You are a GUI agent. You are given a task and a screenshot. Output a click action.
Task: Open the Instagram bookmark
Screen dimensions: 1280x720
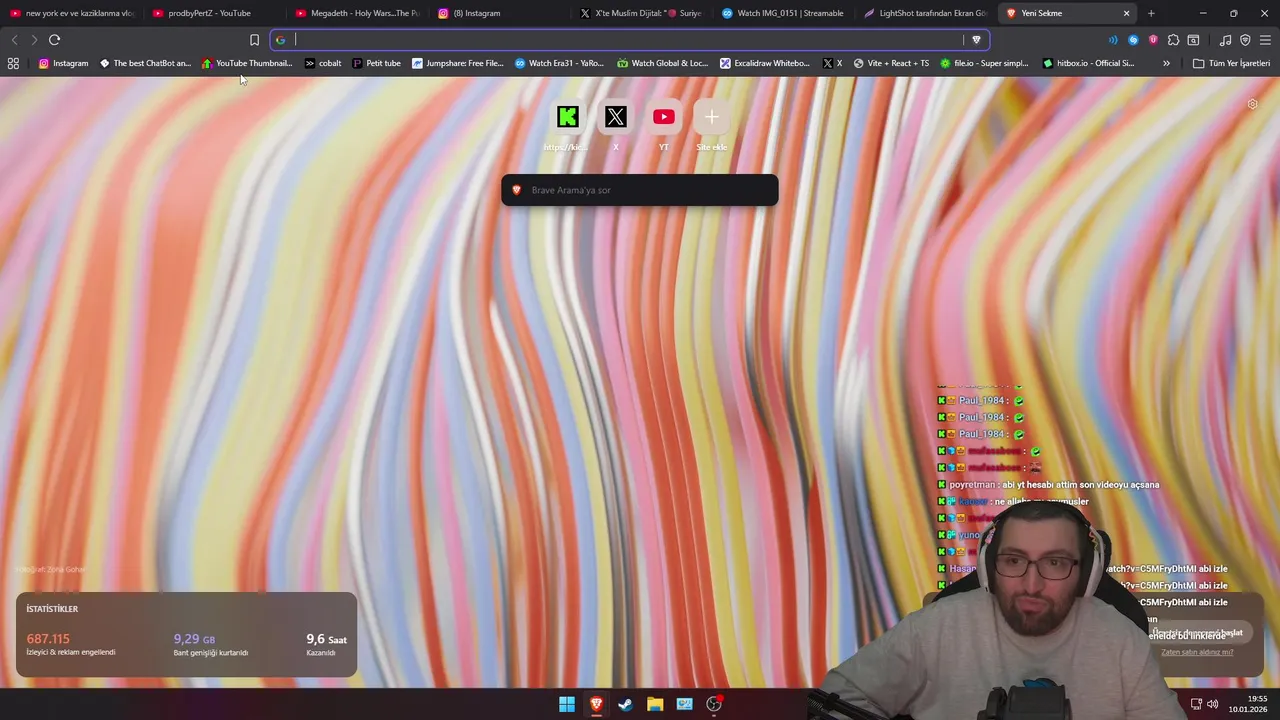point(63,63)
